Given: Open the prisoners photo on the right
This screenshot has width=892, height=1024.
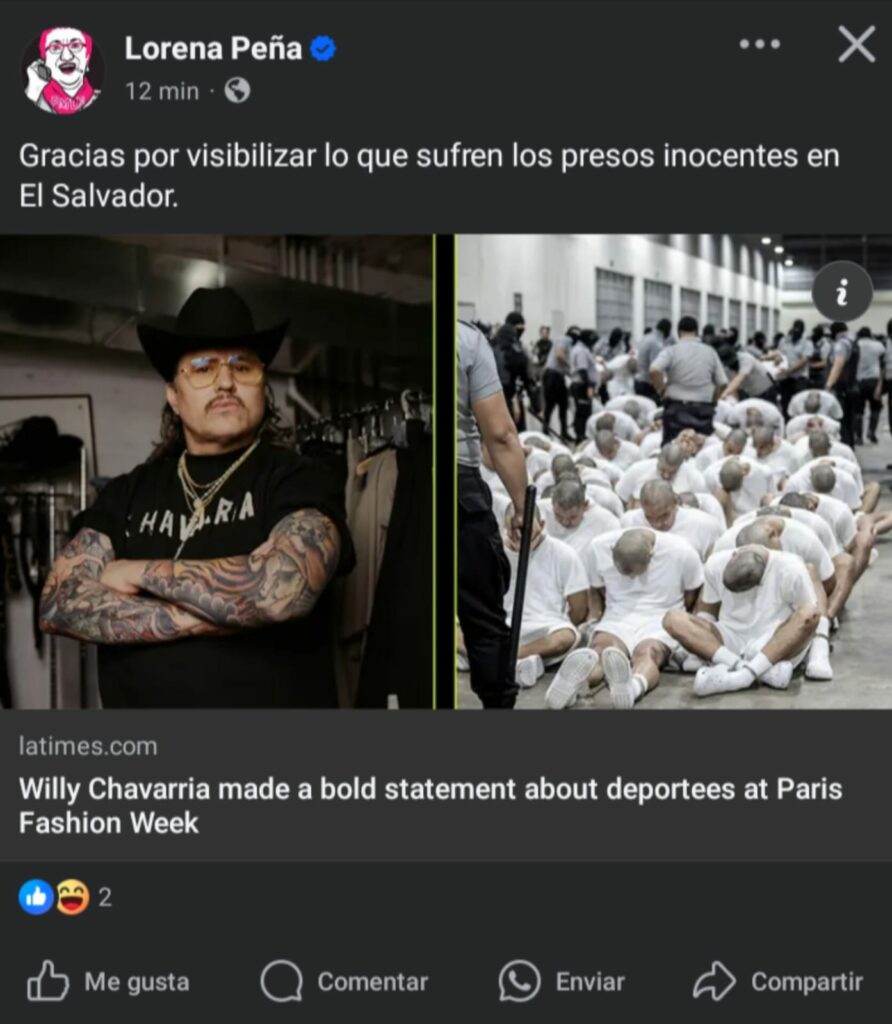Looking at the screenshot, I should (674, 472).
